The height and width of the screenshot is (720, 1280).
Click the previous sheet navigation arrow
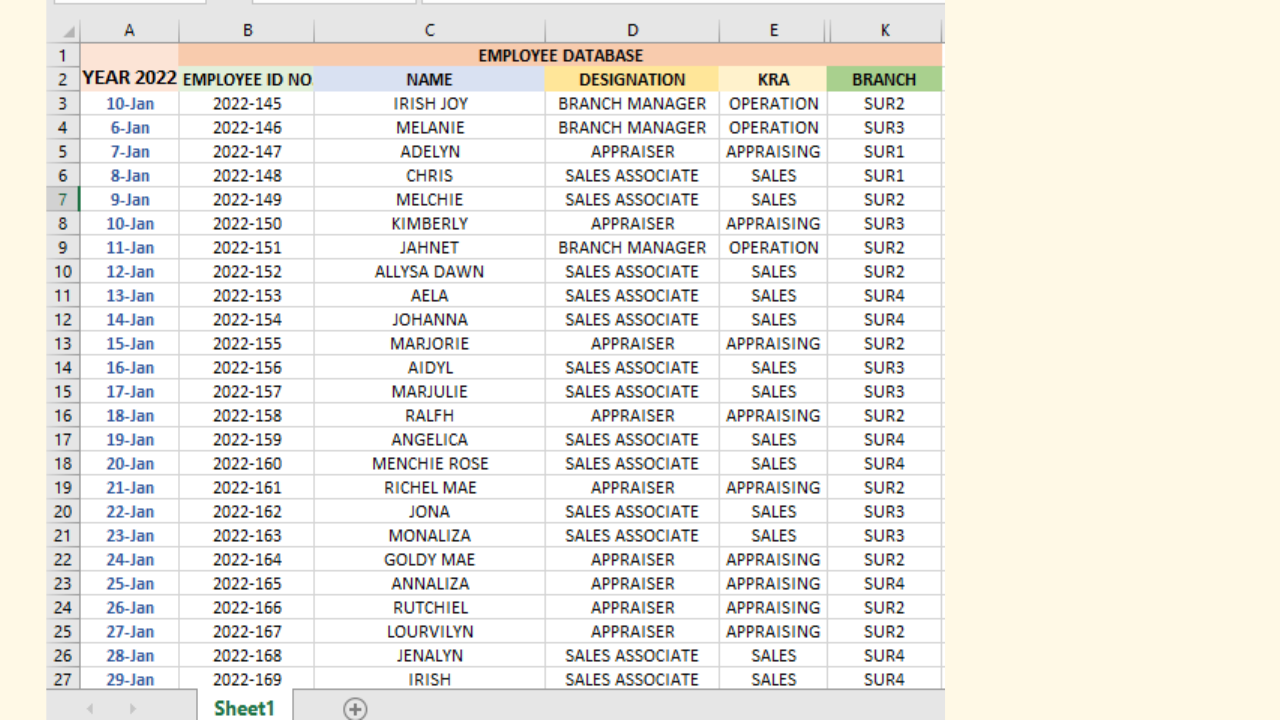(90, 708)
